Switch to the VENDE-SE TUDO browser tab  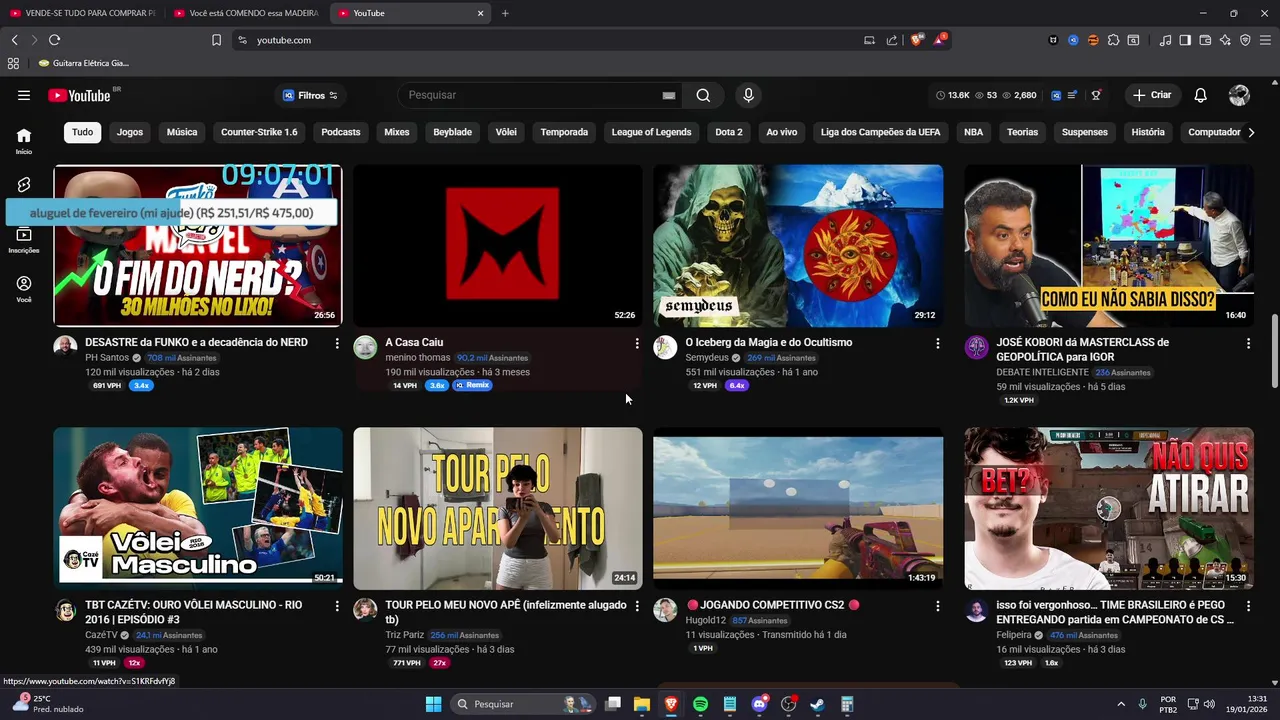click(82, 13)
